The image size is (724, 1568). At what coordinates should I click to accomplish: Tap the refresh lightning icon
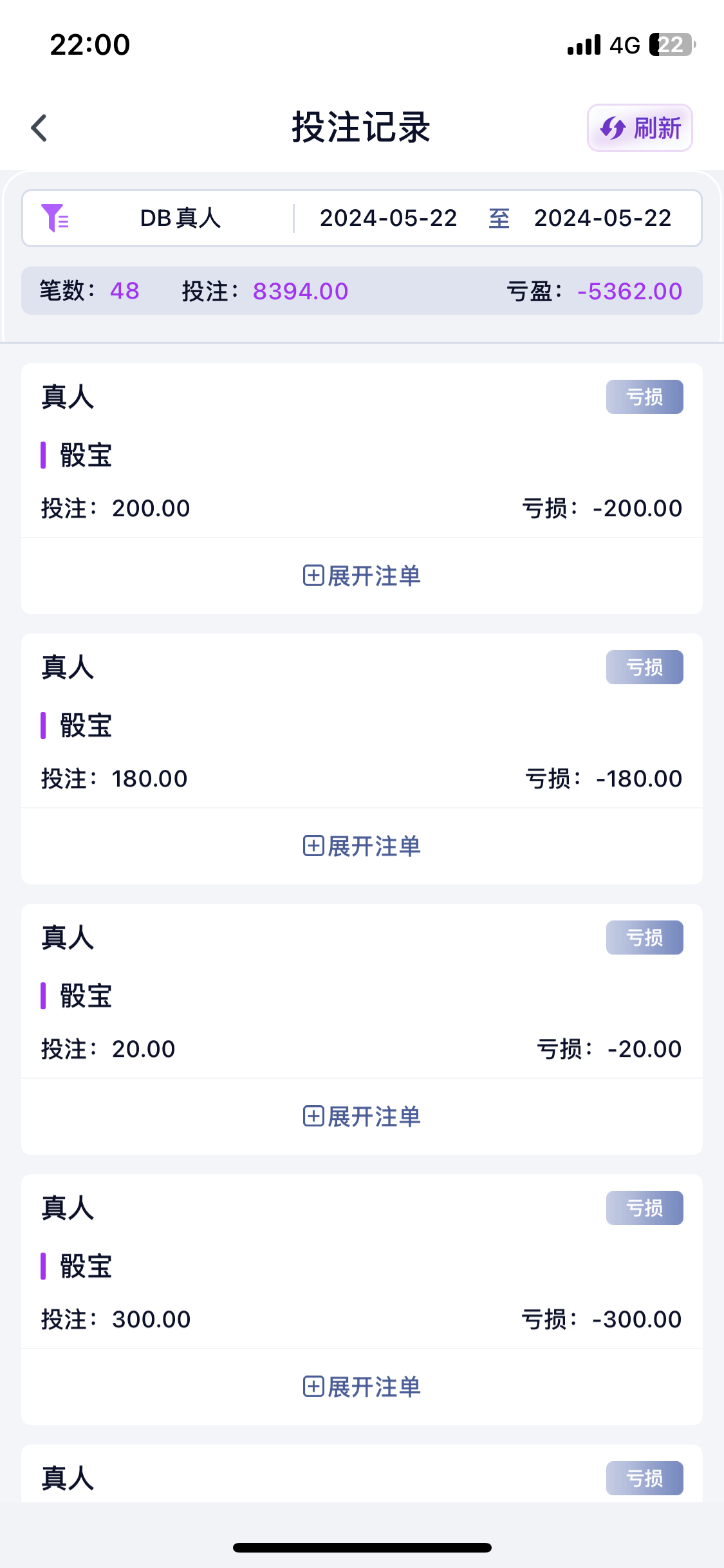[x=612, y=128]
